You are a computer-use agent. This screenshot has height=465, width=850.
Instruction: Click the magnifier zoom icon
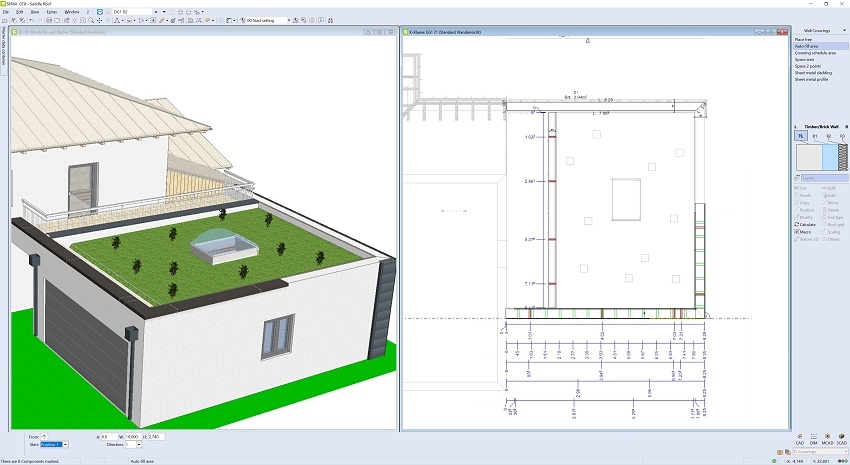[x=91, y=20]
